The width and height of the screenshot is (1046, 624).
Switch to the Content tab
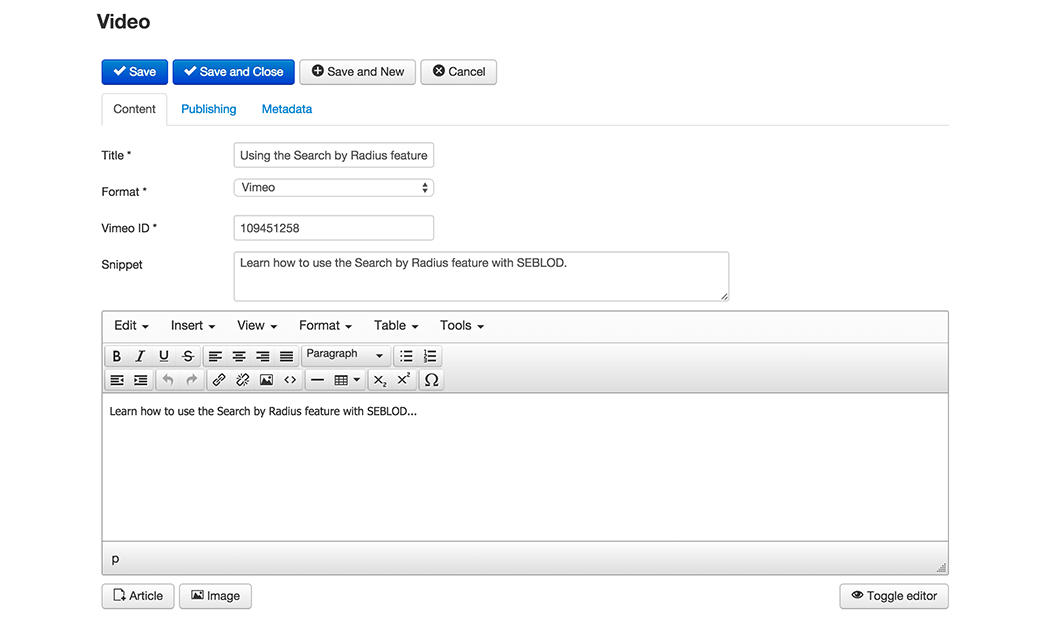(134, 109)
